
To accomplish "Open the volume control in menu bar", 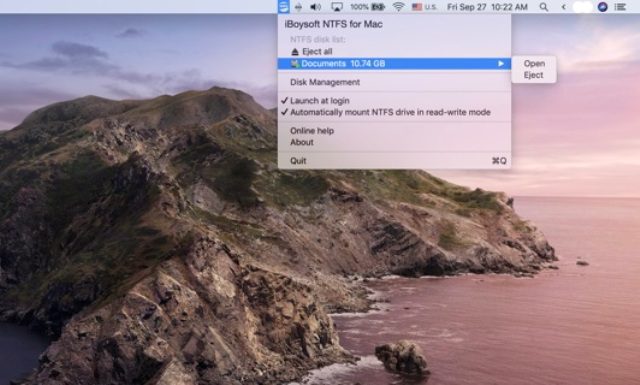I will click(315, 7).
